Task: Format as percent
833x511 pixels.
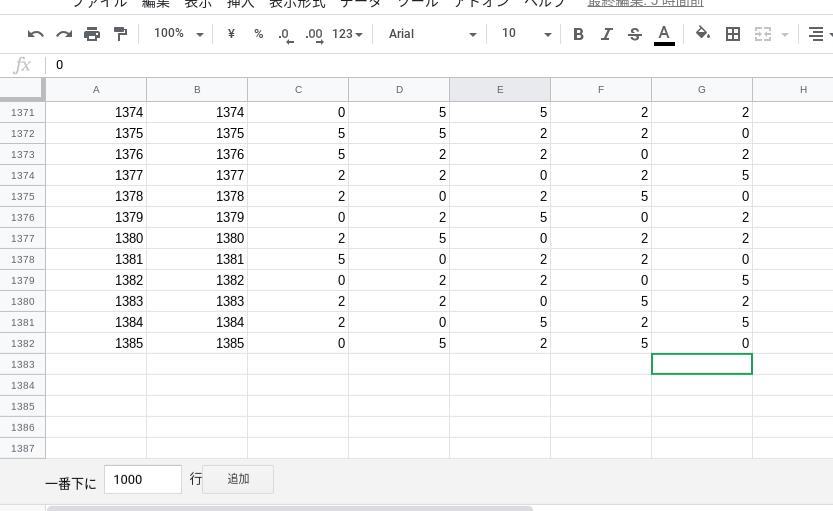Action: click(x=259, y=34)
